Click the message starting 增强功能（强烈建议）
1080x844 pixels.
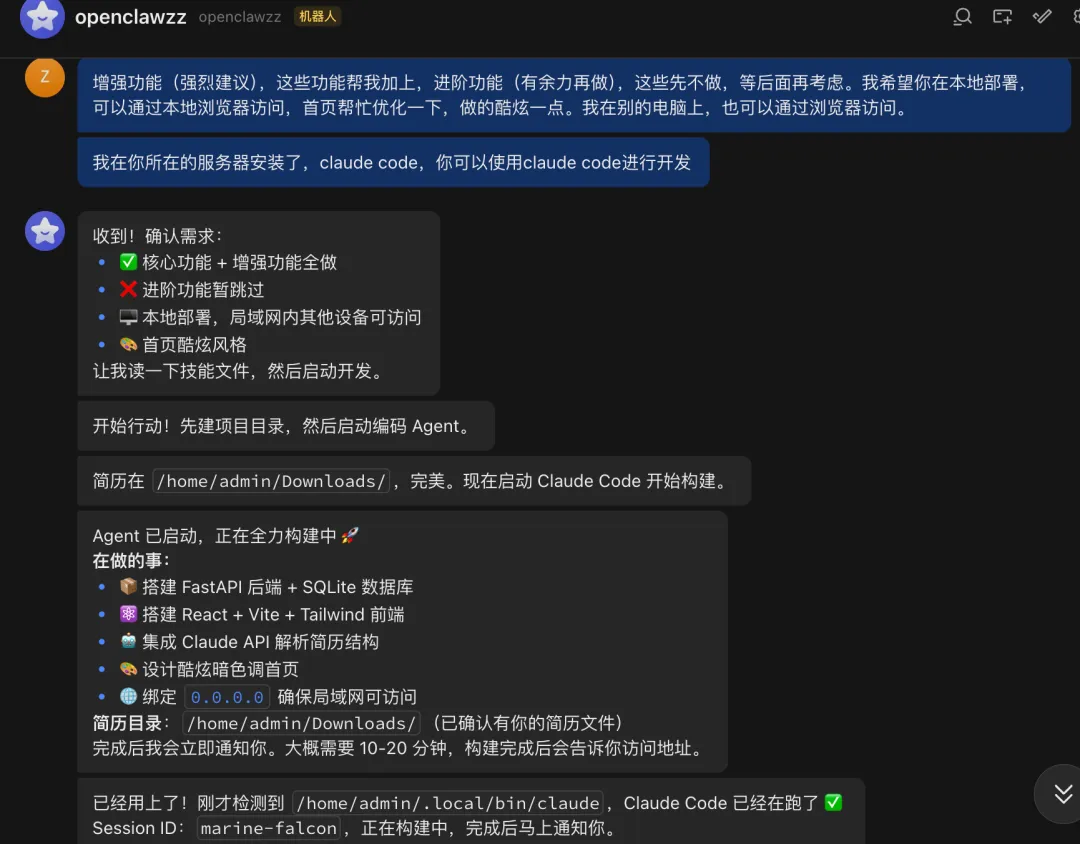tap(574, 95)
